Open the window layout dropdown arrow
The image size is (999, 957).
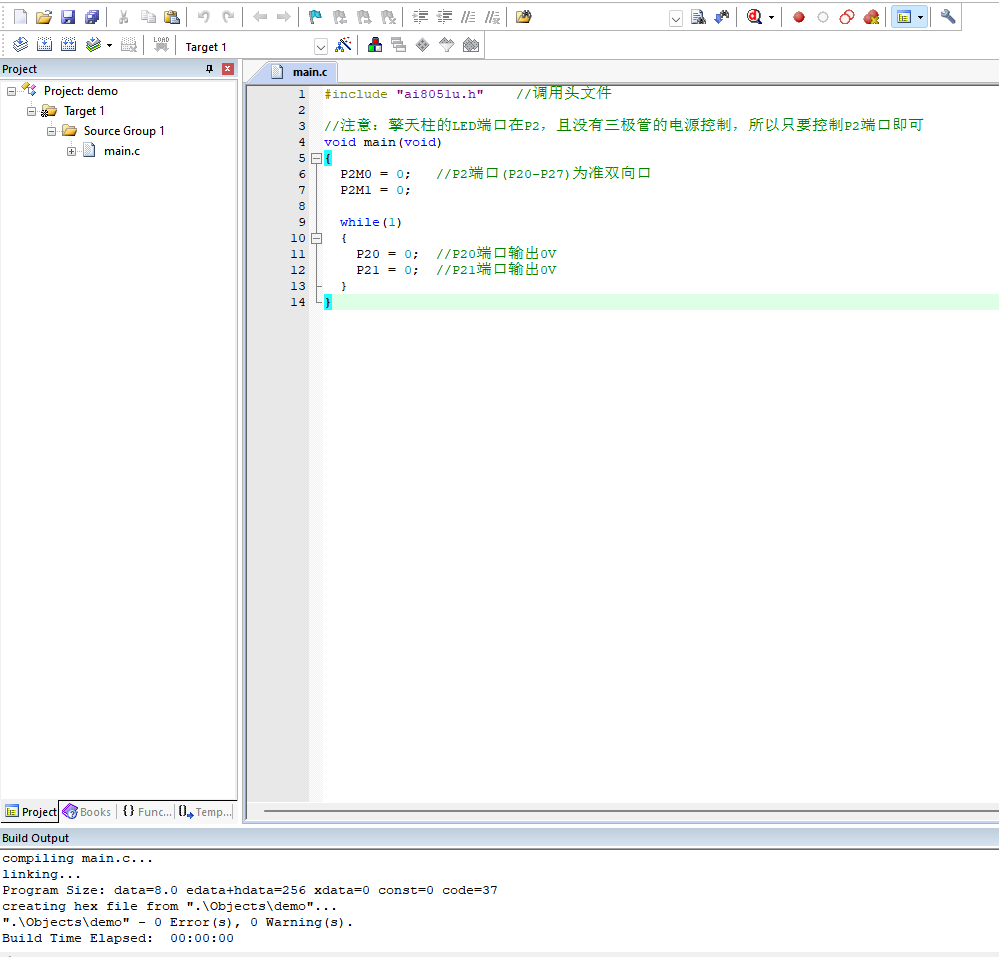(x=921, y=17)
